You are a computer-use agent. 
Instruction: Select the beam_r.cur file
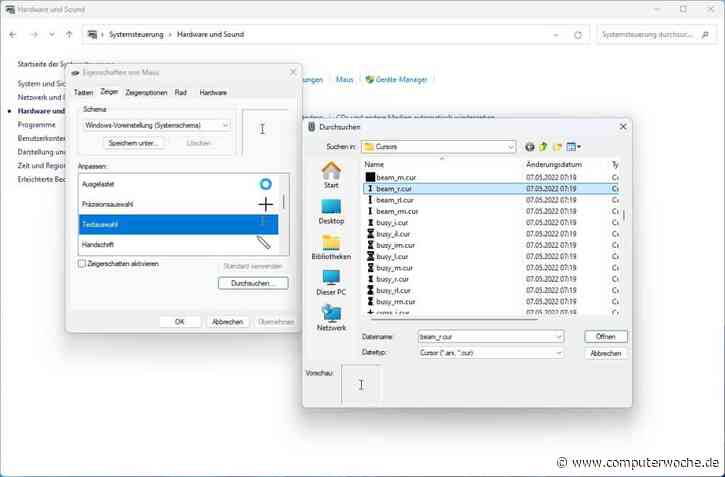(492, 189)
